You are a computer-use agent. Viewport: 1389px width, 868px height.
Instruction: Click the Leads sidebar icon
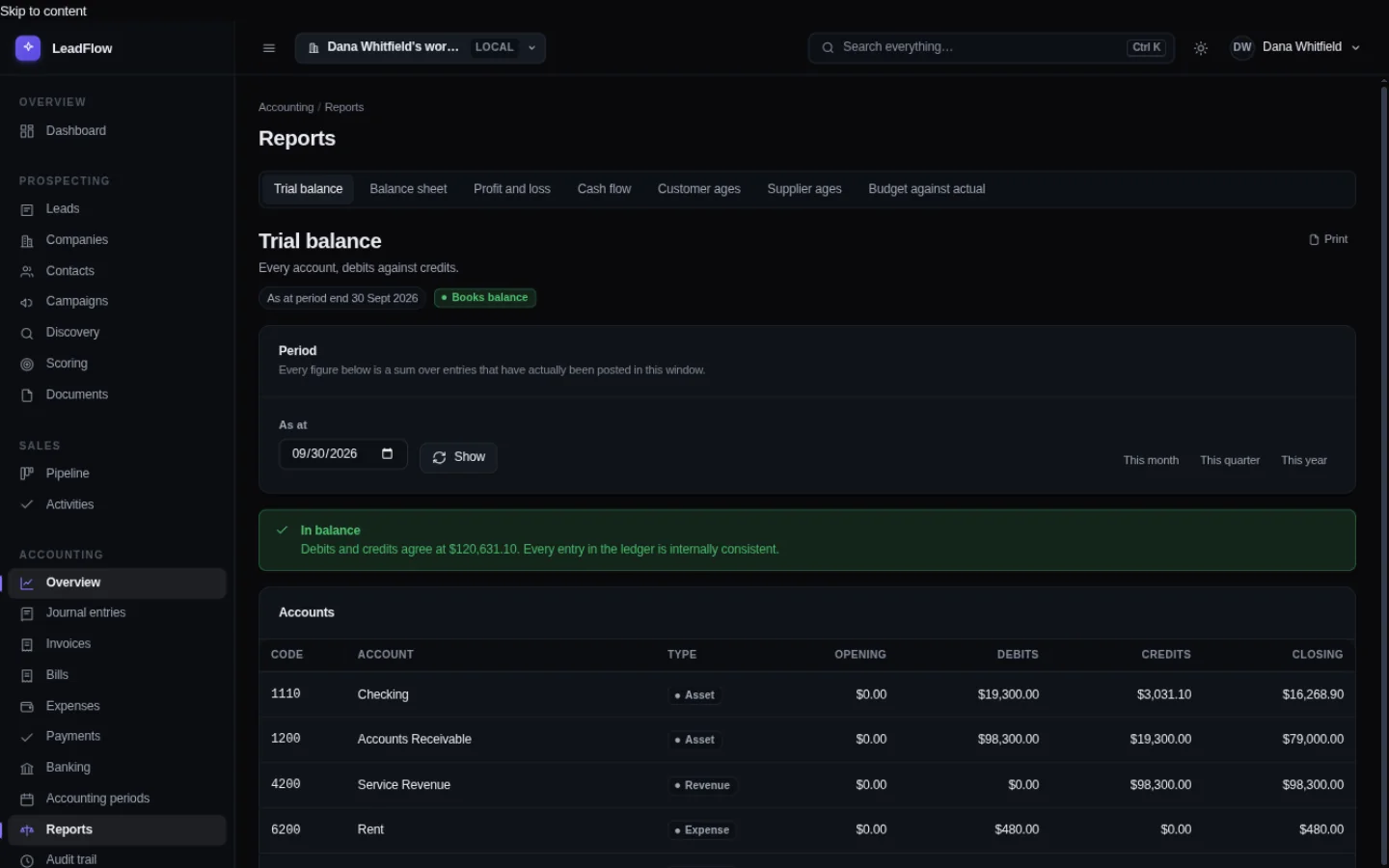tap(27, 209)
